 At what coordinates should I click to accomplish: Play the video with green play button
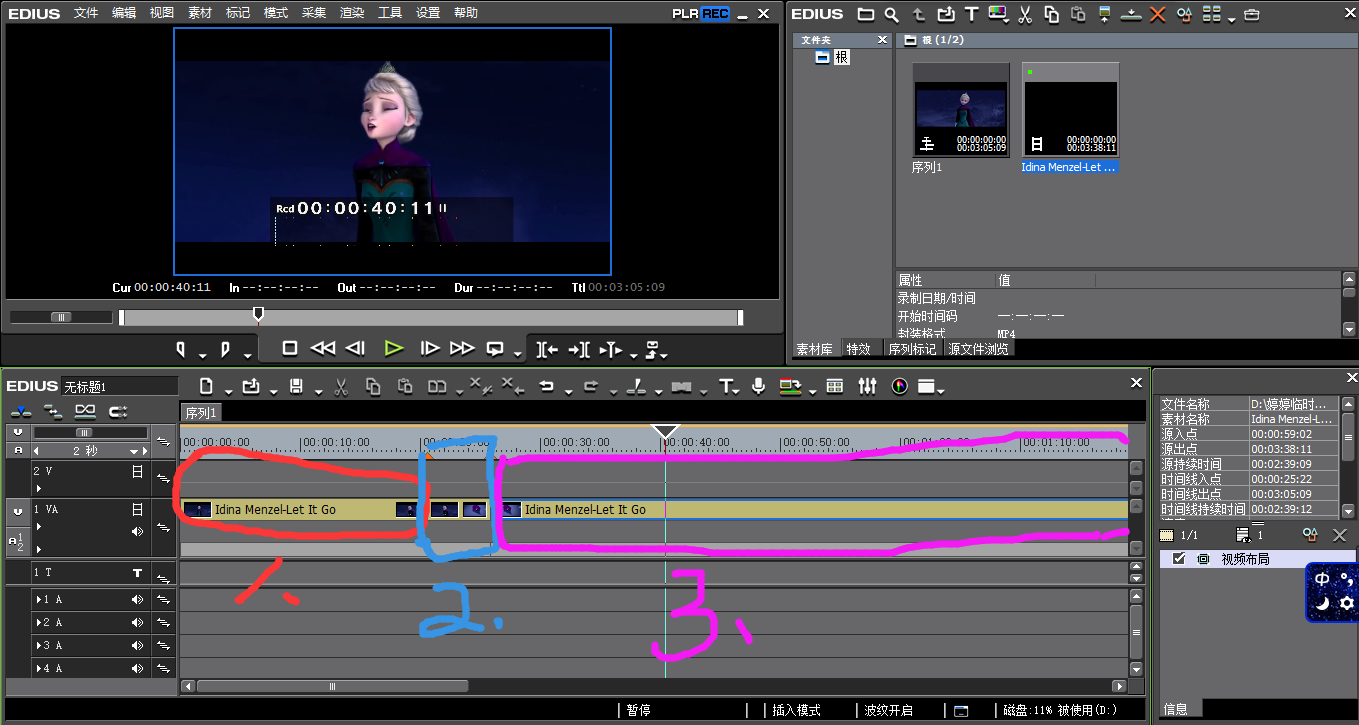(394, 348)
